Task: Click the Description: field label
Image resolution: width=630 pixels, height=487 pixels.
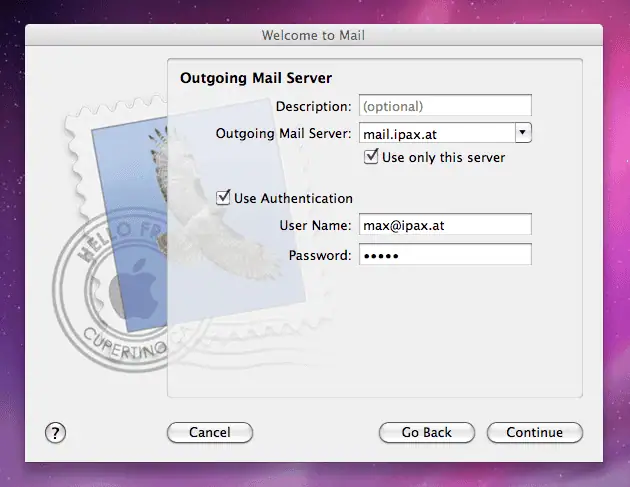Action: [x=313, y=106]
